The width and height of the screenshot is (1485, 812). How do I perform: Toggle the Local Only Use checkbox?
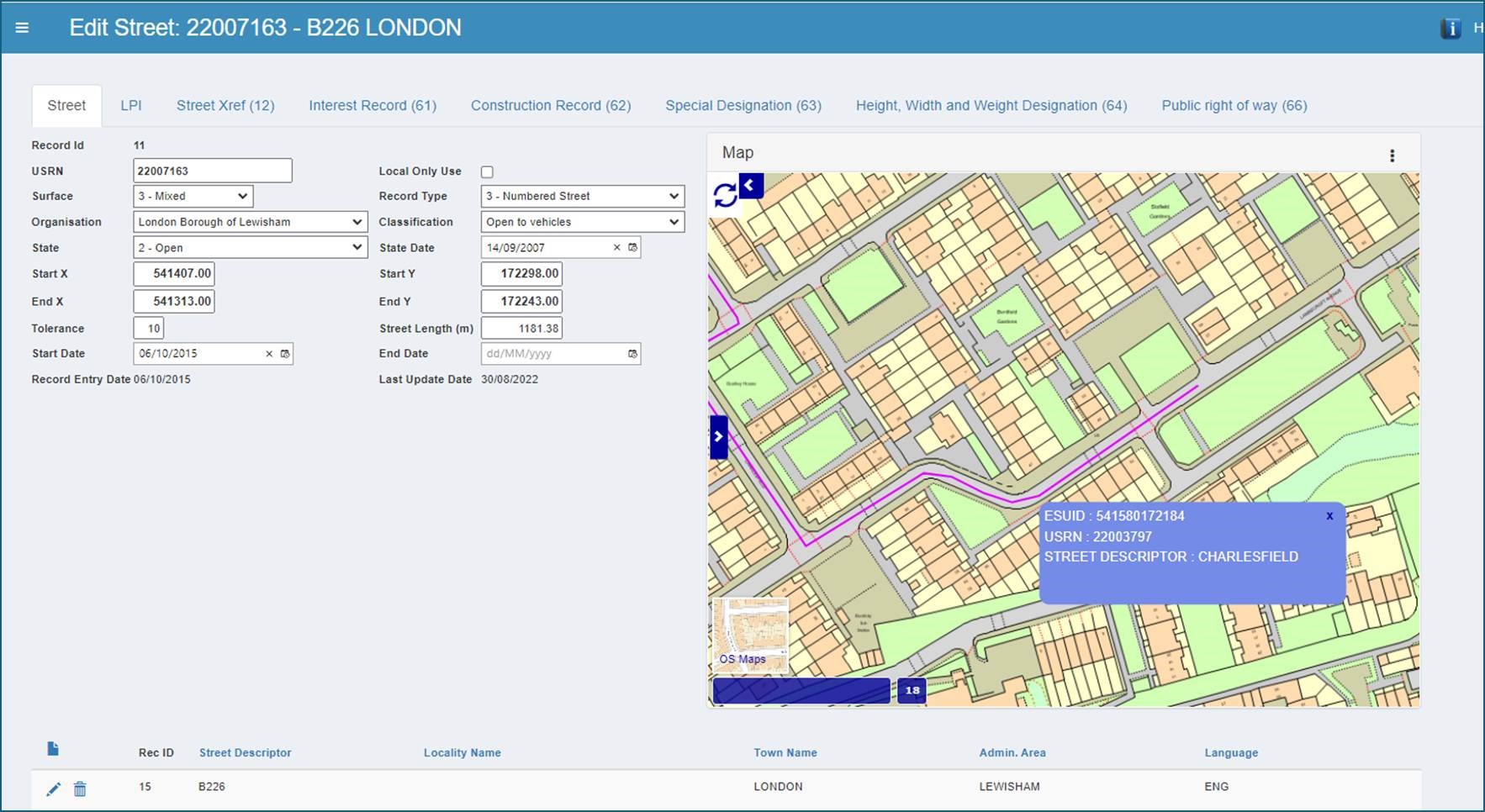pyautogui.click(x=487, y=171)
